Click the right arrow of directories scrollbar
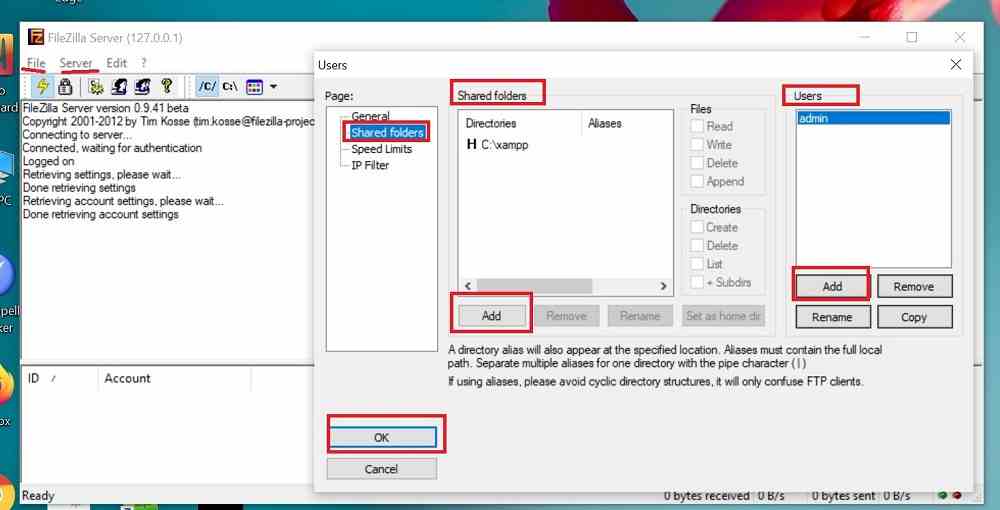 (x=663, y=286)
